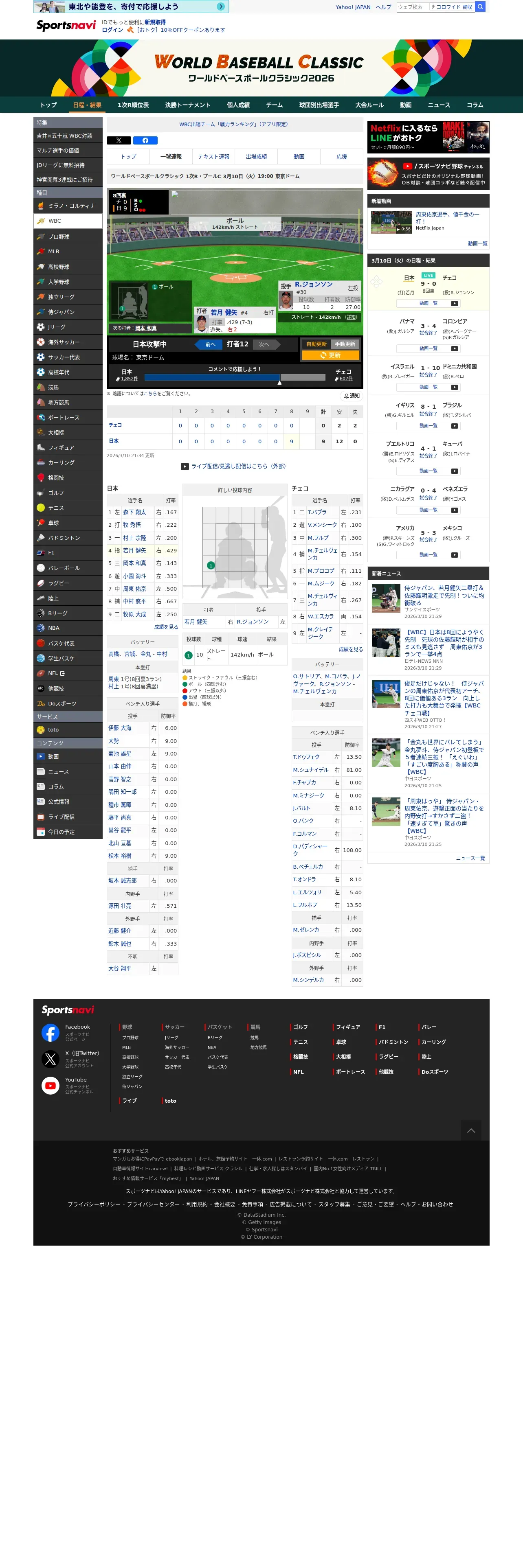Screen dimensions: 523x1568
Task: Select NBA in the sidebar
Action: [68, 628]
